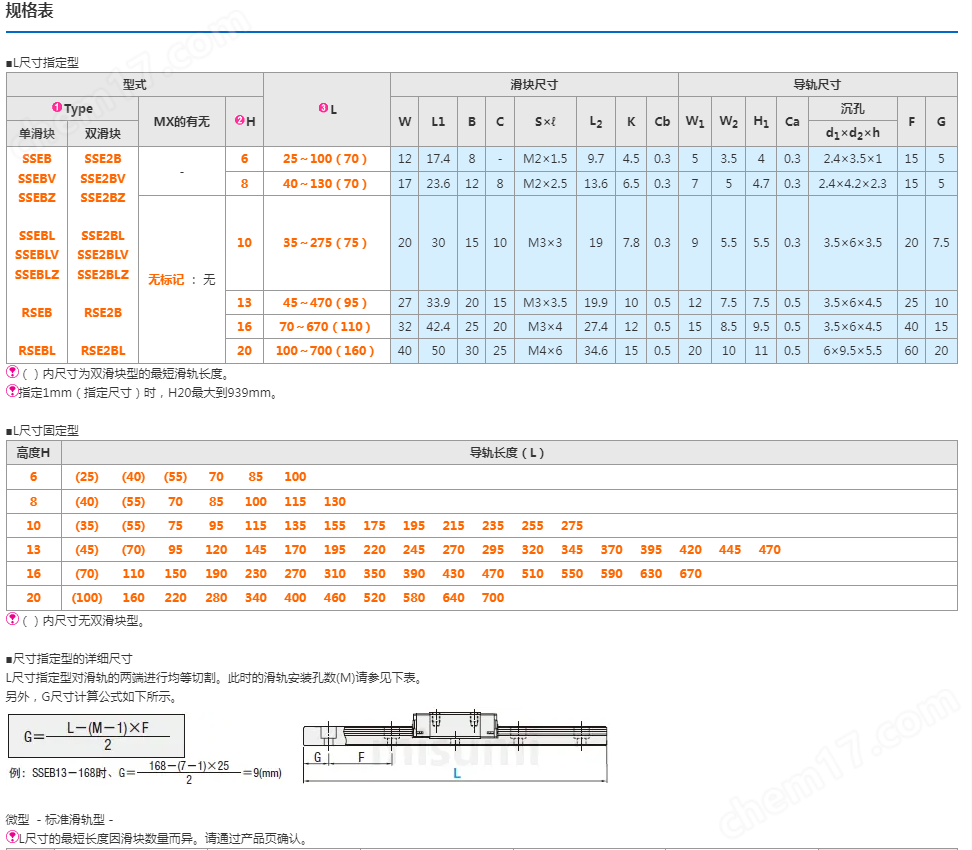Image resolution: width=972 pixels, height=850 pixels.
Task: Click 445 in the fixed-length H 13 row
Action: (x=730, y=549)
